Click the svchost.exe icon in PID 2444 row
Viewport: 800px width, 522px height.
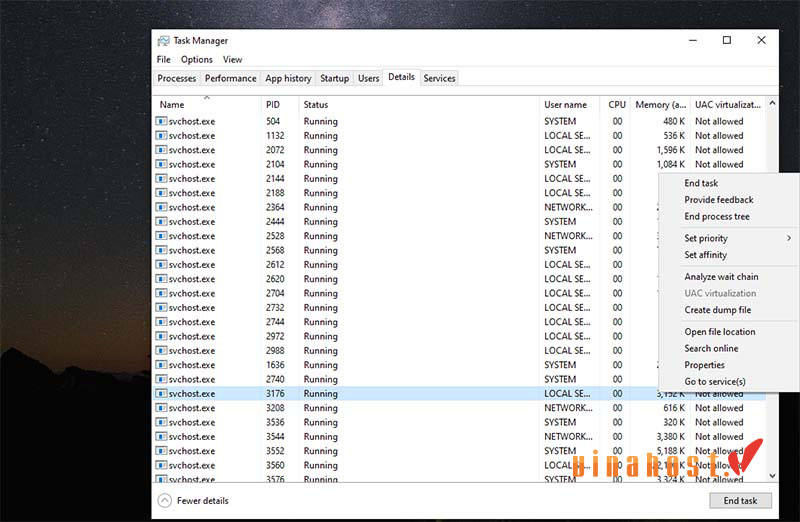[x=161, y=221]
